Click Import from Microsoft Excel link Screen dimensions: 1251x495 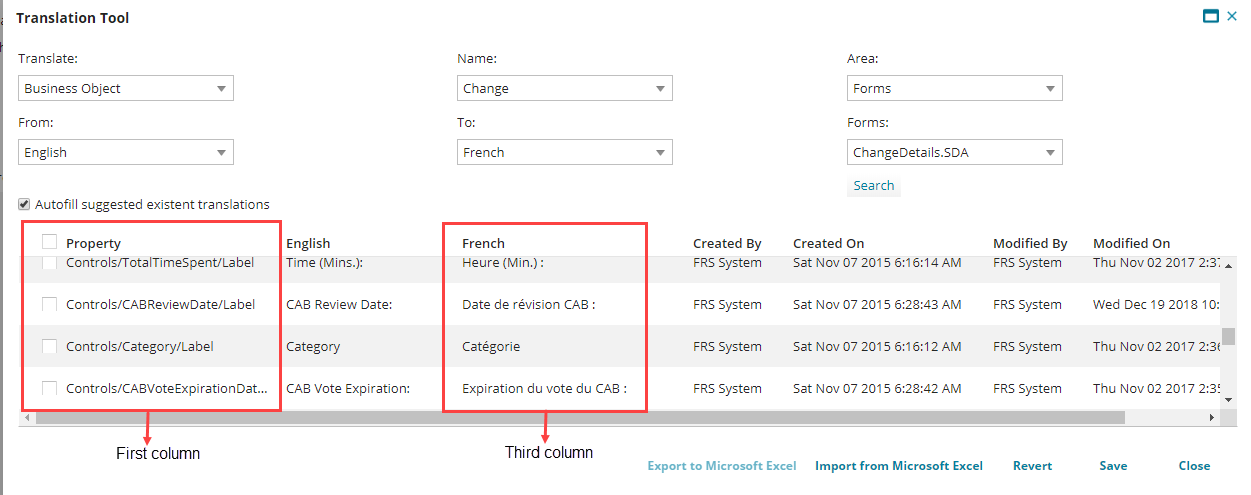click(898, 466)
